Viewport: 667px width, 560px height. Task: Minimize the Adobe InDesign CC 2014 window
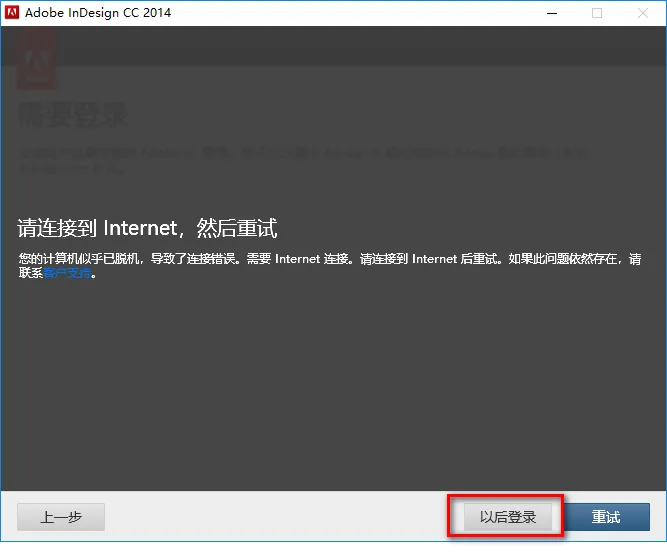[x=552, y=13]
